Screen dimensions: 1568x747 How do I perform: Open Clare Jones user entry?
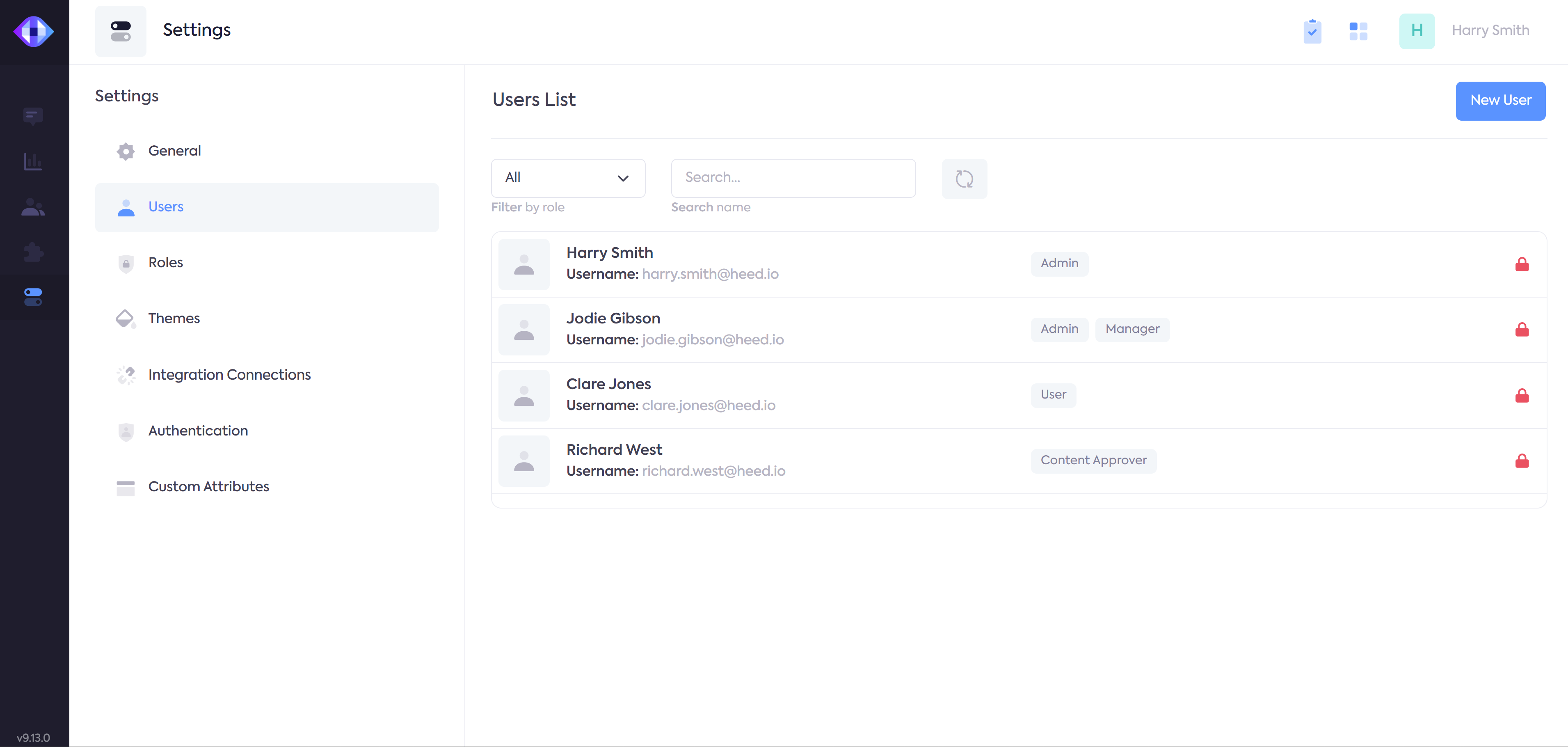point(609,384)
